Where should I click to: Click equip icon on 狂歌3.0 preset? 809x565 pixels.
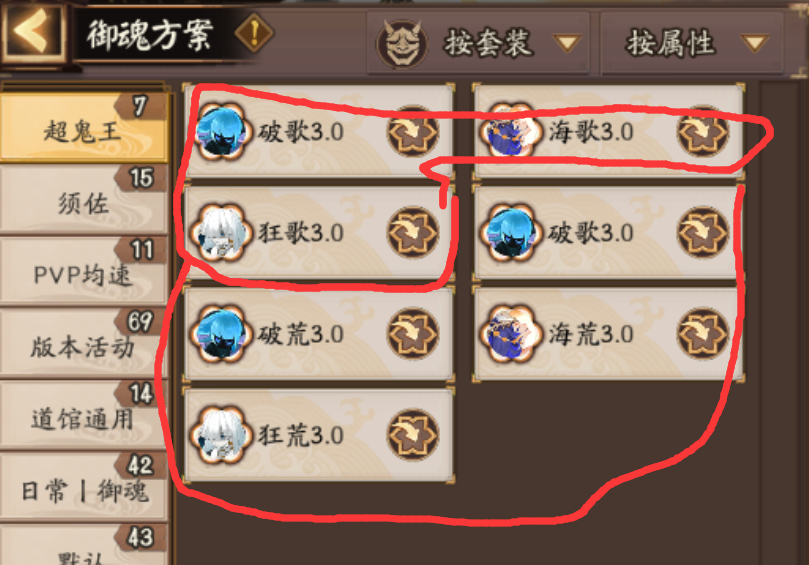413,233
